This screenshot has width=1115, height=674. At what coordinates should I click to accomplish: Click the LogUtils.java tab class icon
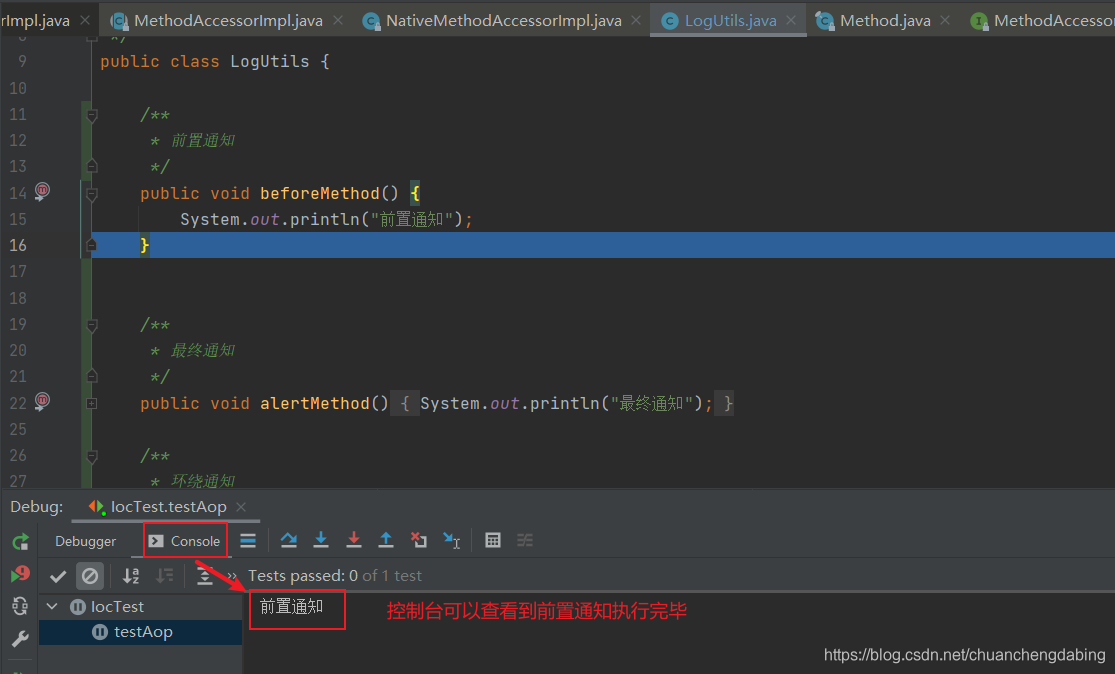[670, 21]
